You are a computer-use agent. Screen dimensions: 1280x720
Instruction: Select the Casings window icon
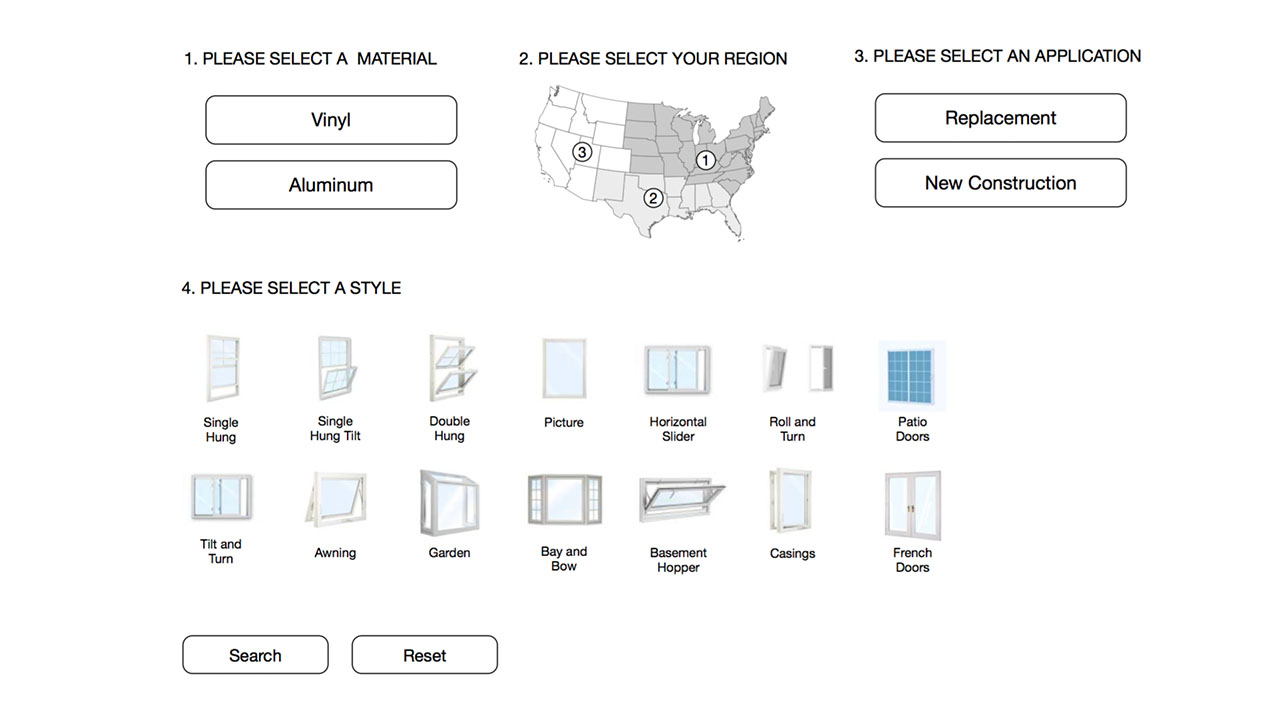[x=792, y=500]
